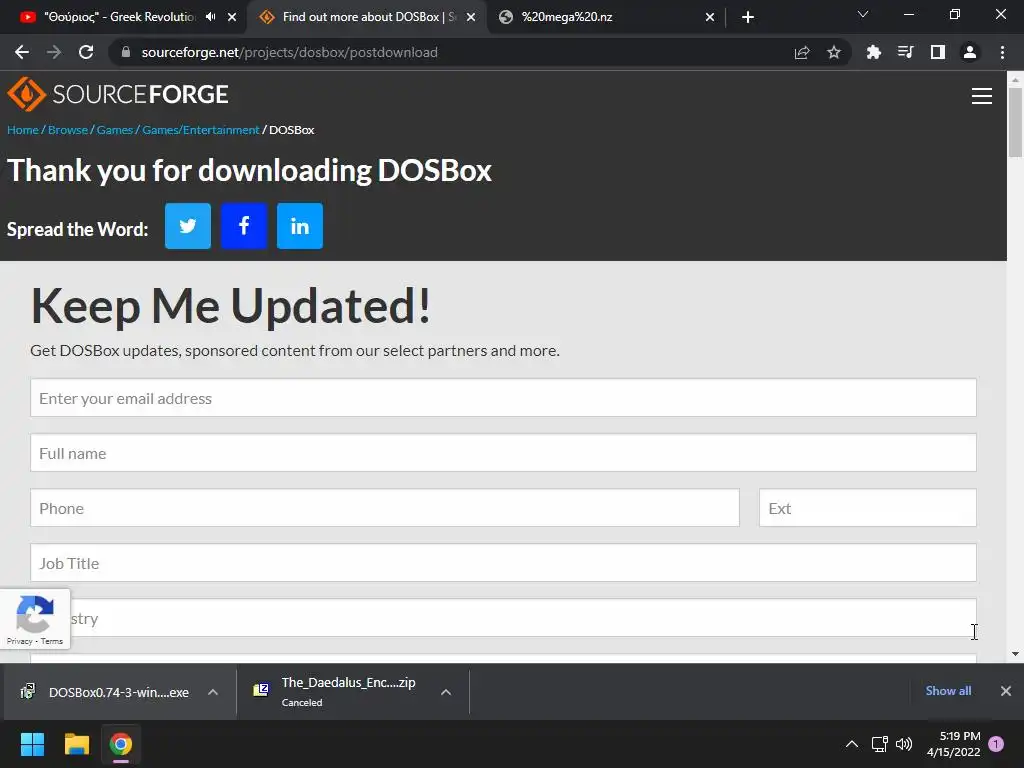Expand options for the DOSBox exe download
This screenshot has height=768, width=1024.
pos(213,692)
